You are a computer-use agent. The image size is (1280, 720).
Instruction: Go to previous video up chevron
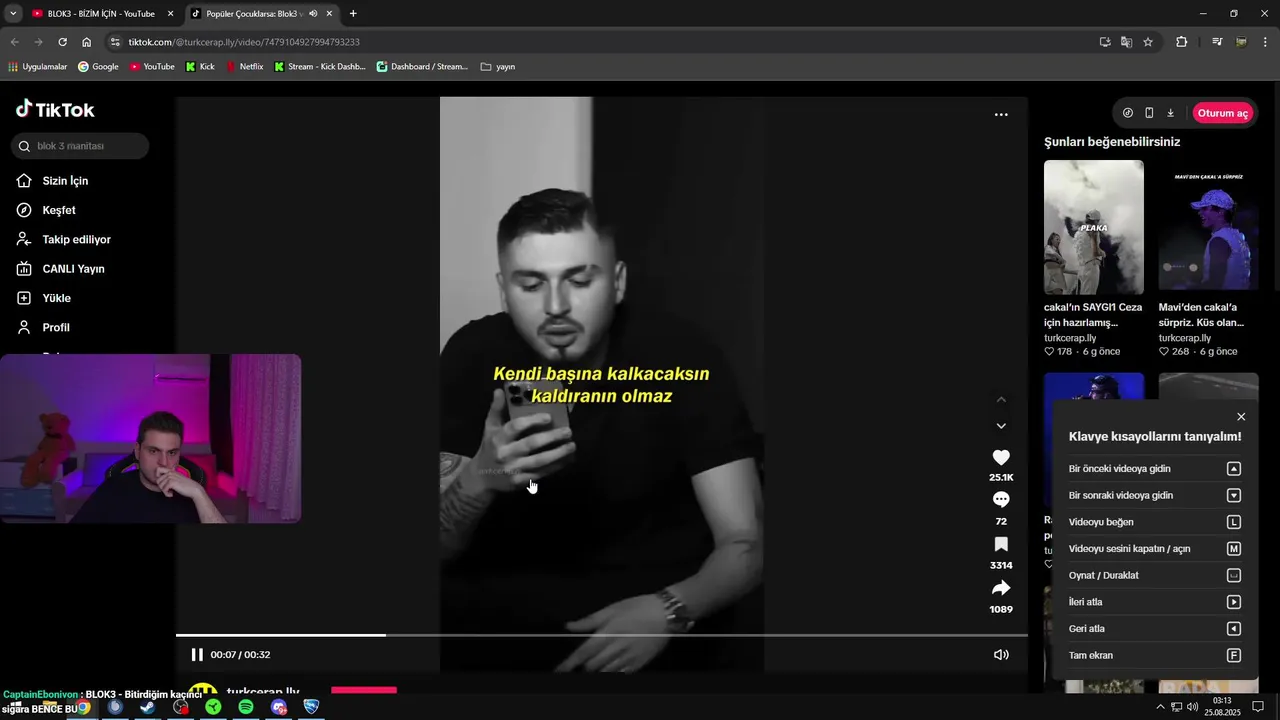pyautogui.click(x=1001, y=399)
